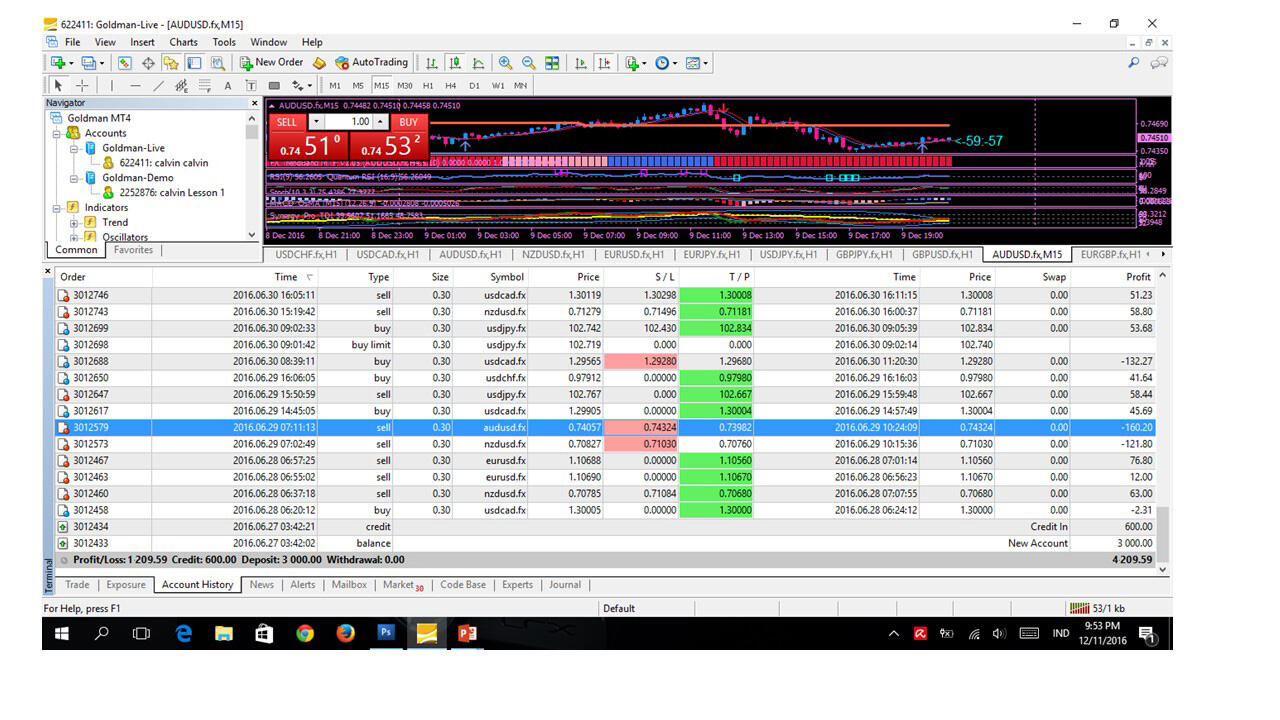The image size is (1280, 720).
Task: Toggle the Terminal window icon
Action: click(194, 62)
